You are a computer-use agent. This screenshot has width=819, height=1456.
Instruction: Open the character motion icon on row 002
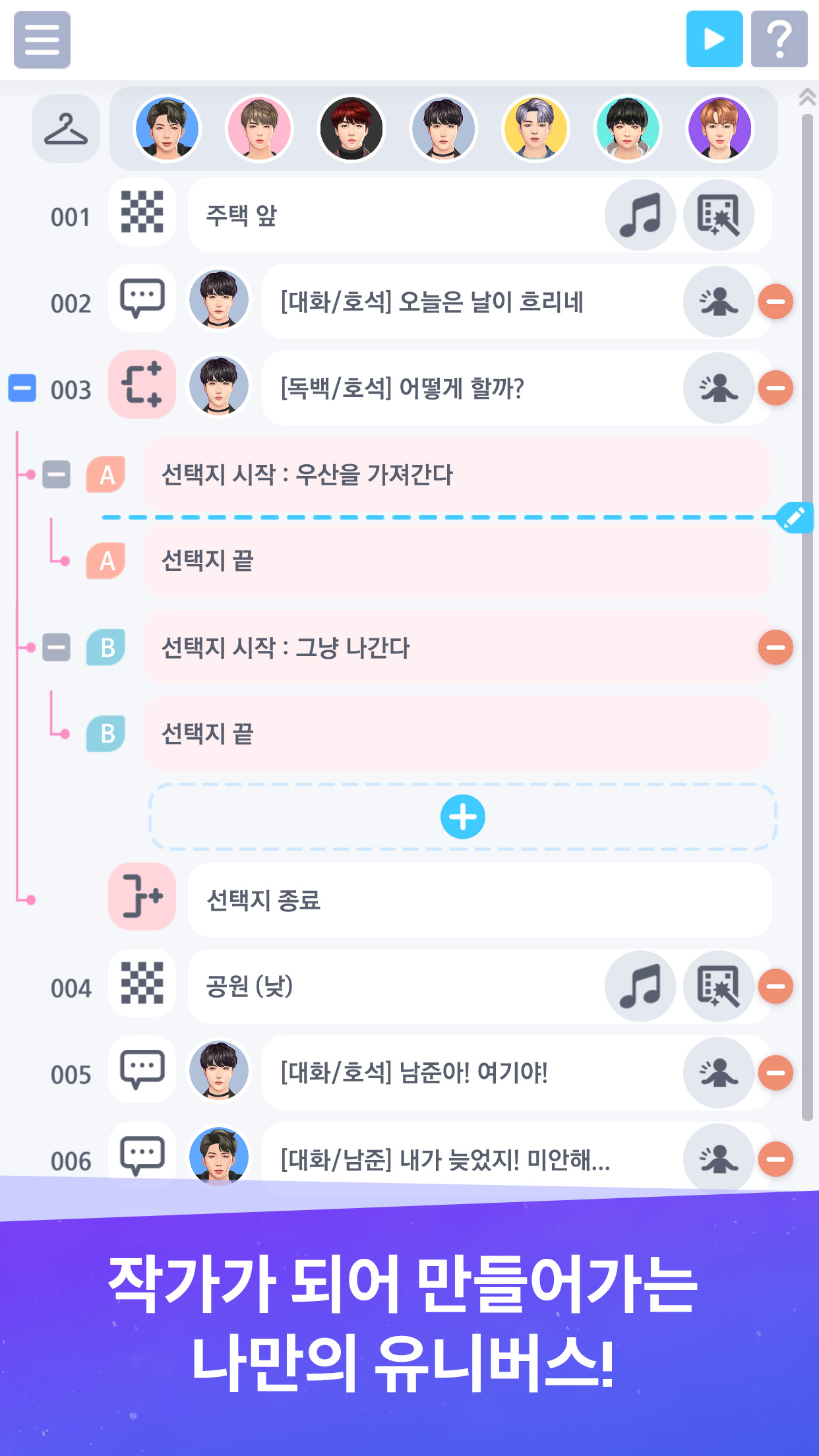click(x=719, y=301)
